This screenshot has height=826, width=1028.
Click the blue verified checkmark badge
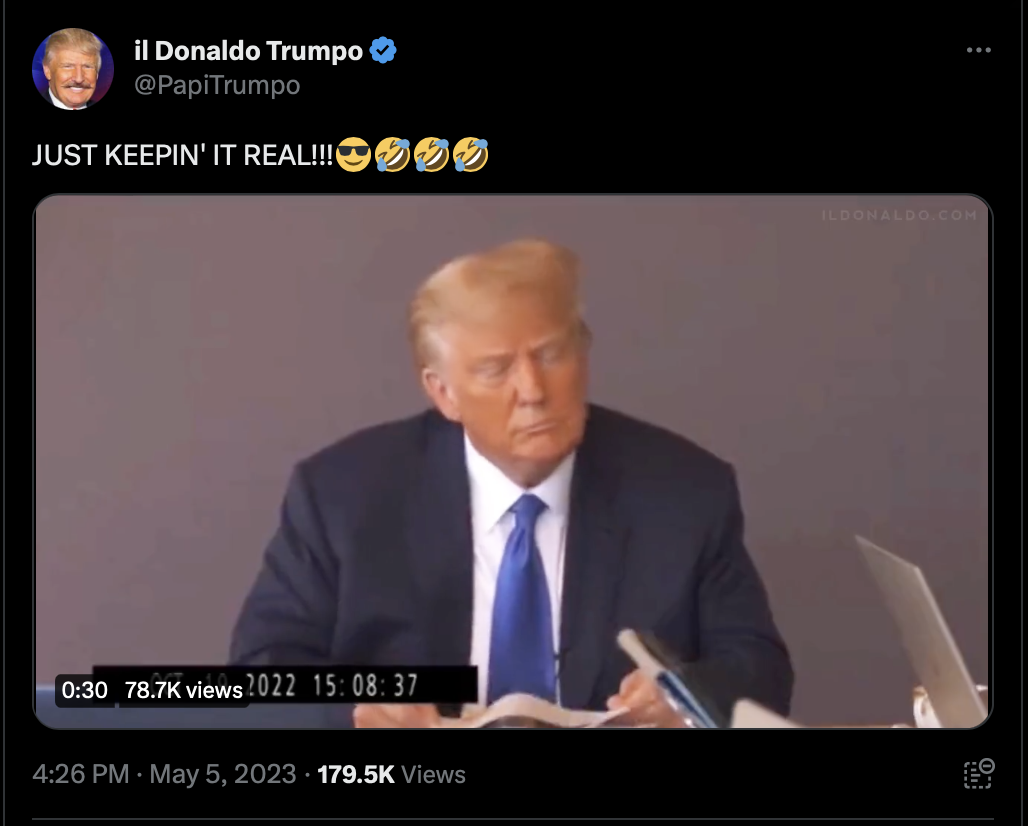point(383,50)
